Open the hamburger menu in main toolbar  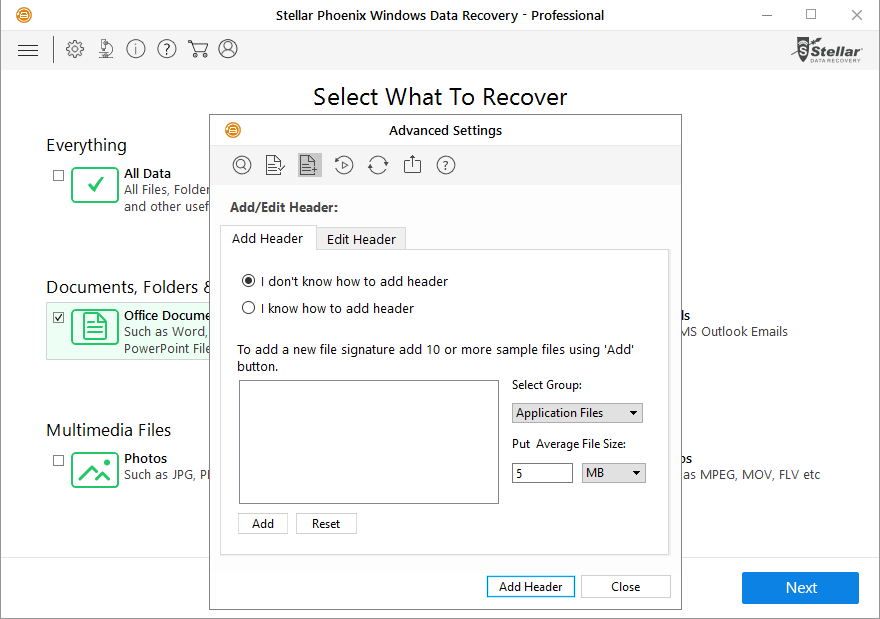point(28,50)
